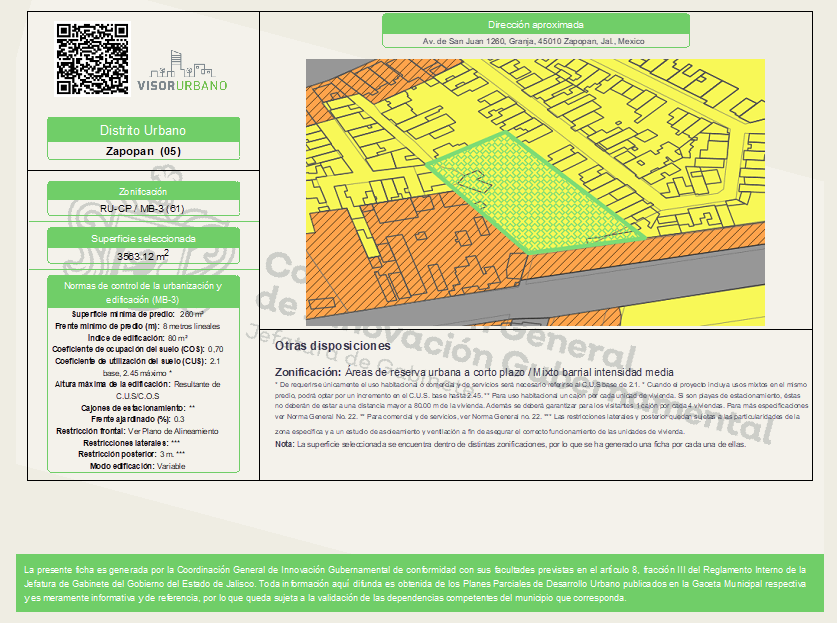Click the "Índice de edificación" row
Image resolution: width=837 pixels, height=623 pixels.
point(138,338)
